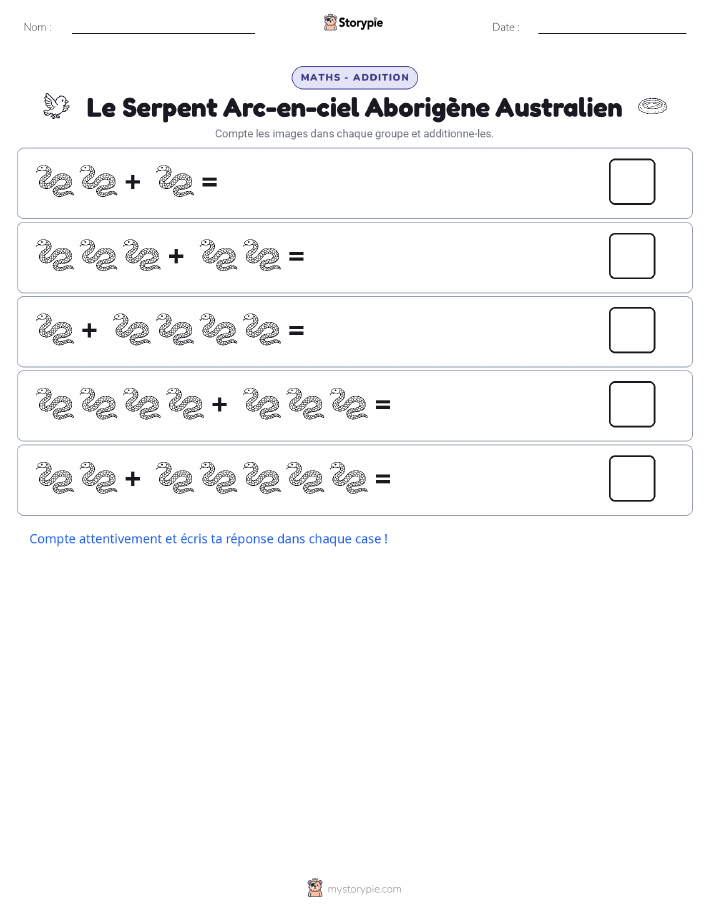Click the coiled ring icon right of title
This screenshot has height=917, width=709.
pos(652,106)
